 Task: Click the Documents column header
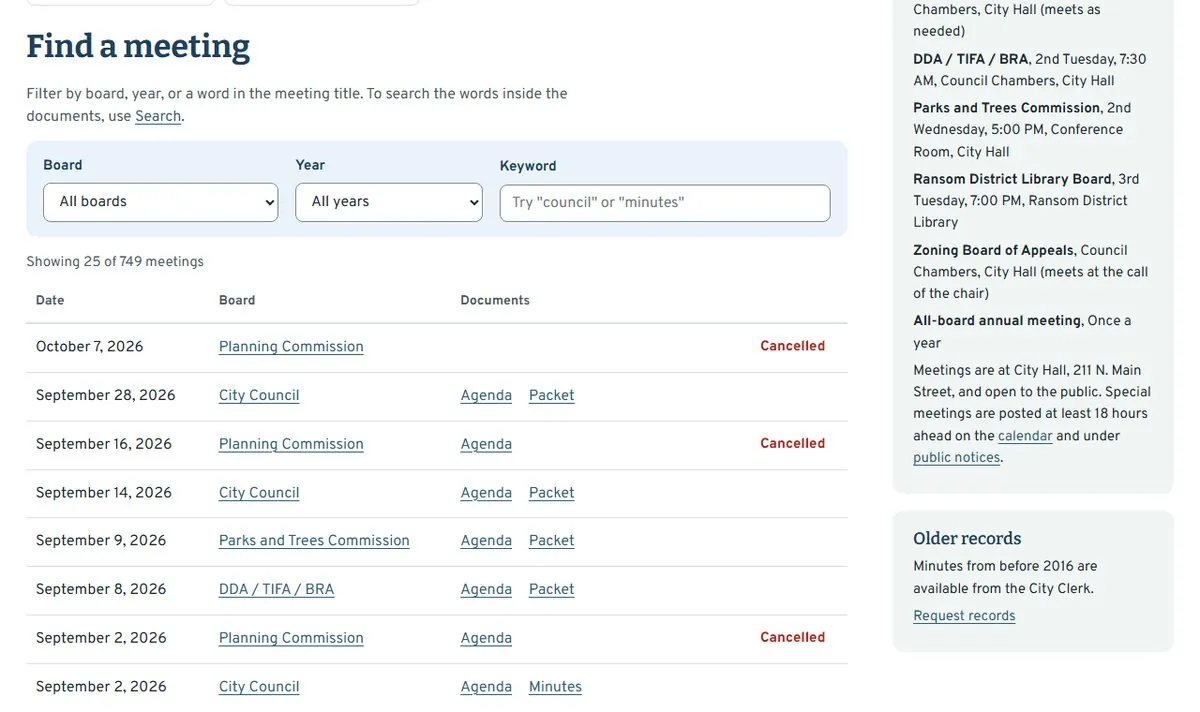coord(495,300)
